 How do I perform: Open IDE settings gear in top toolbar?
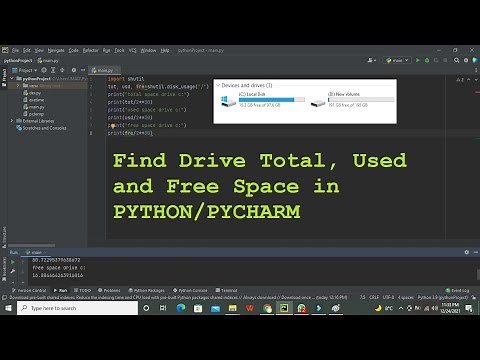(466, 60)
